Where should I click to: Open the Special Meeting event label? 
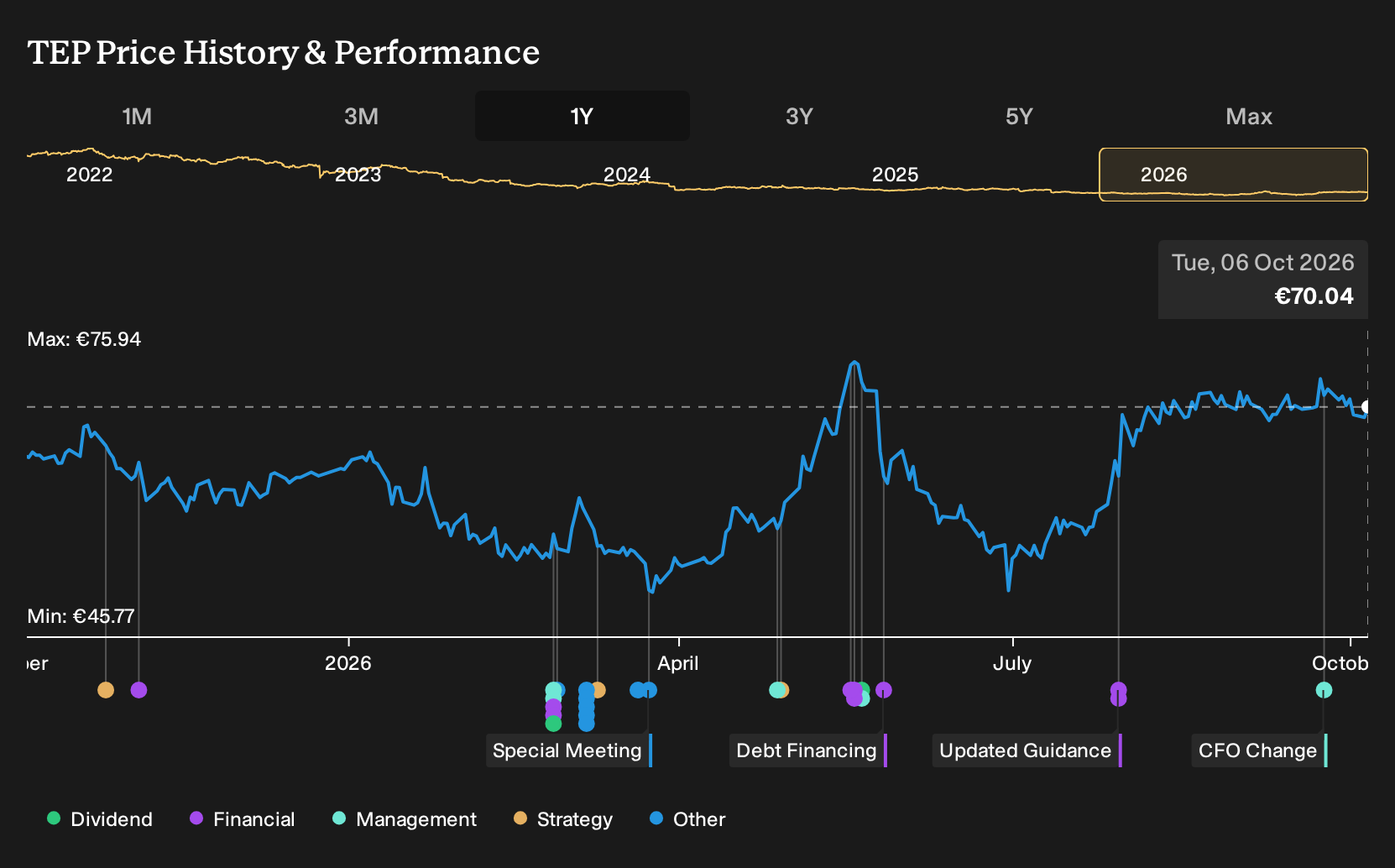(569, 750)
